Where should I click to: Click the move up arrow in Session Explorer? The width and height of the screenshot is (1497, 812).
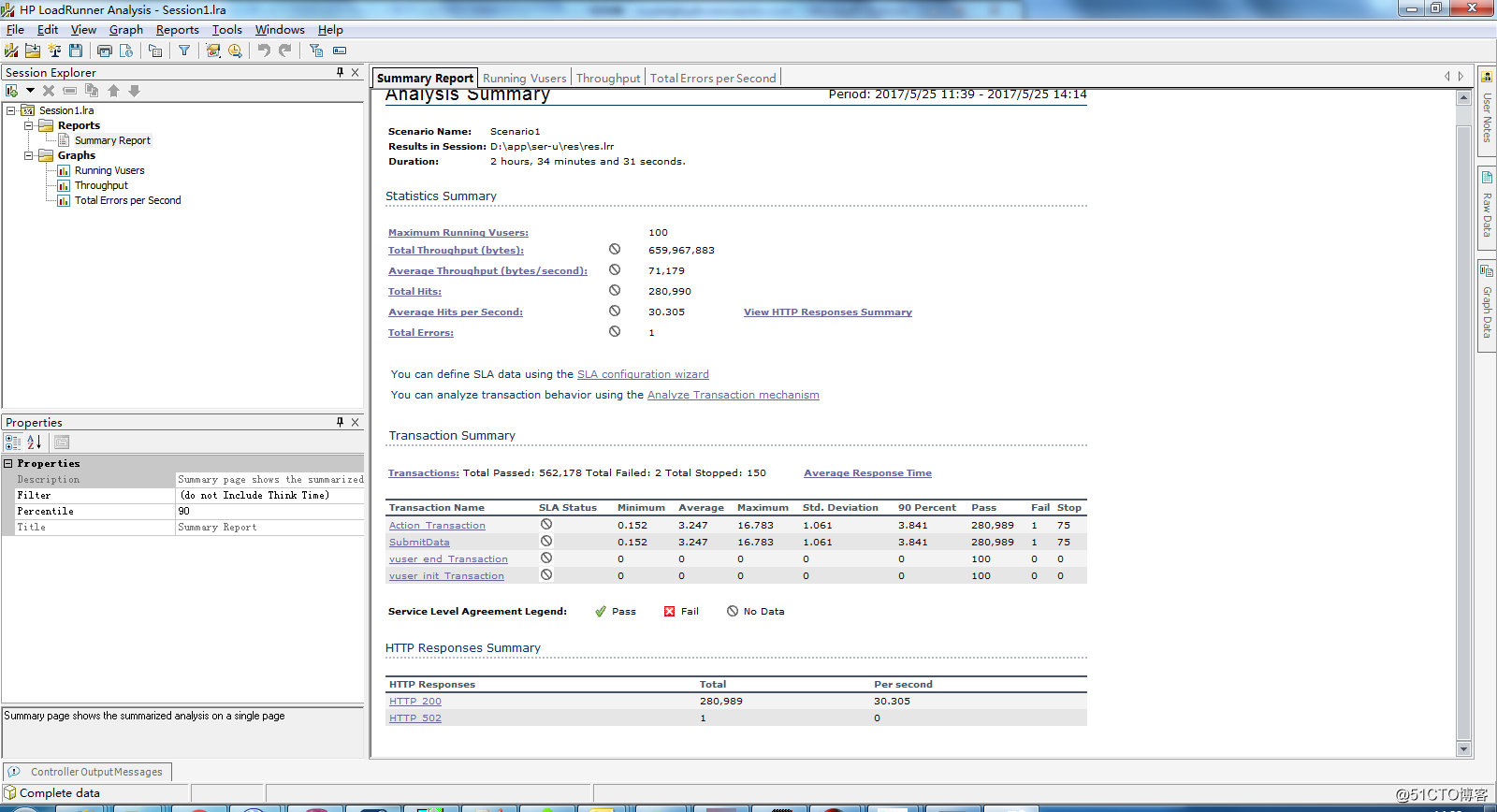point(113,91)
